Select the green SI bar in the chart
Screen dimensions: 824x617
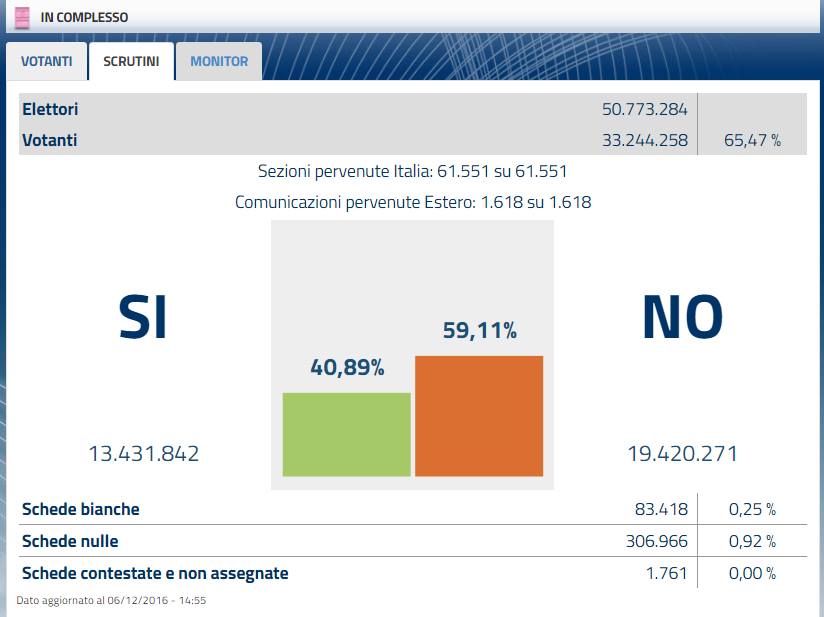pyautogui.click(x=345, y=435)
